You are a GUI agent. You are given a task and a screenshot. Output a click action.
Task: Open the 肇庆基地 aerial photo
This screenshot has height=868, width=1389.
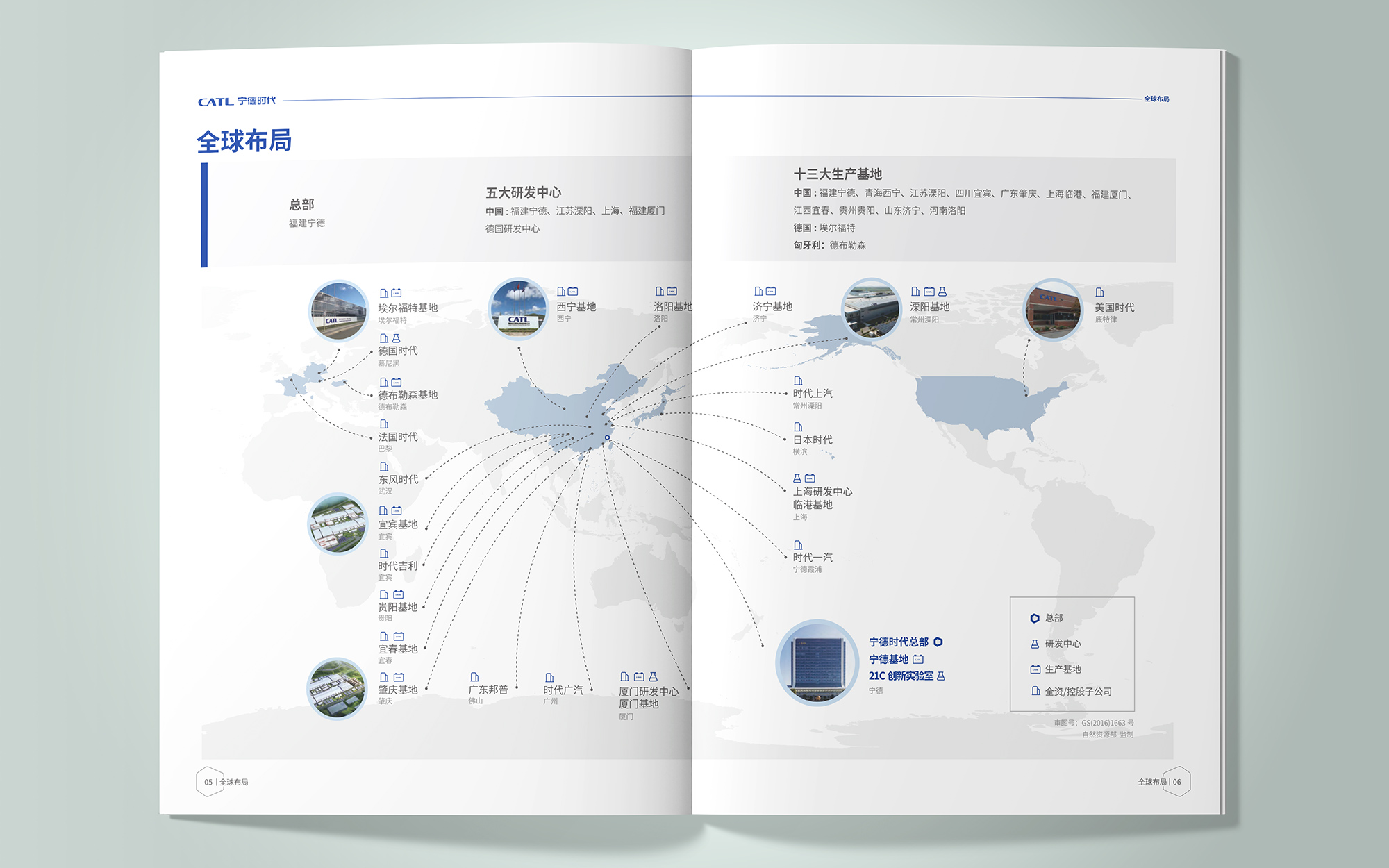(x=337, y=688)
